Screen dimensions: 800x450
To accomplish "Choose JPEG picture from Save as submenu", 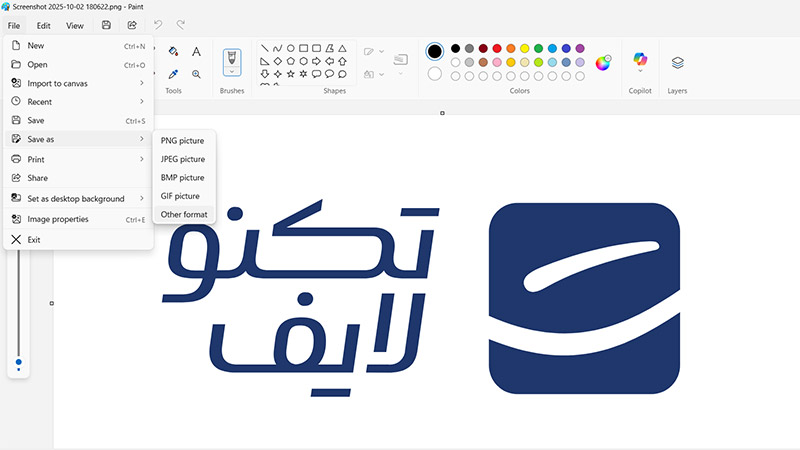I will point(182,159).
